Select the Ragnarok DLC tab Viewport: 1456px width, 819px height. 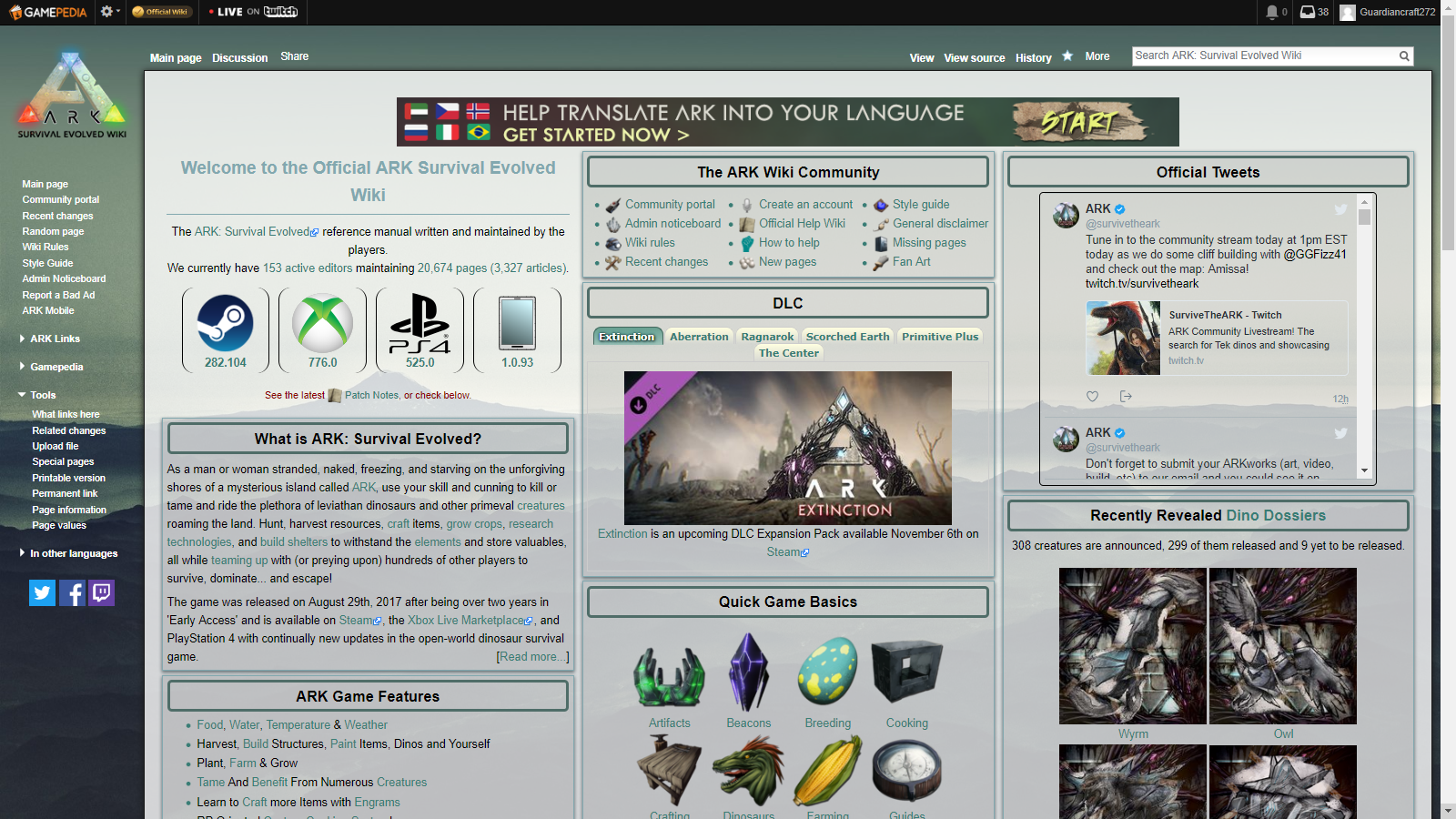pos(767,337)
